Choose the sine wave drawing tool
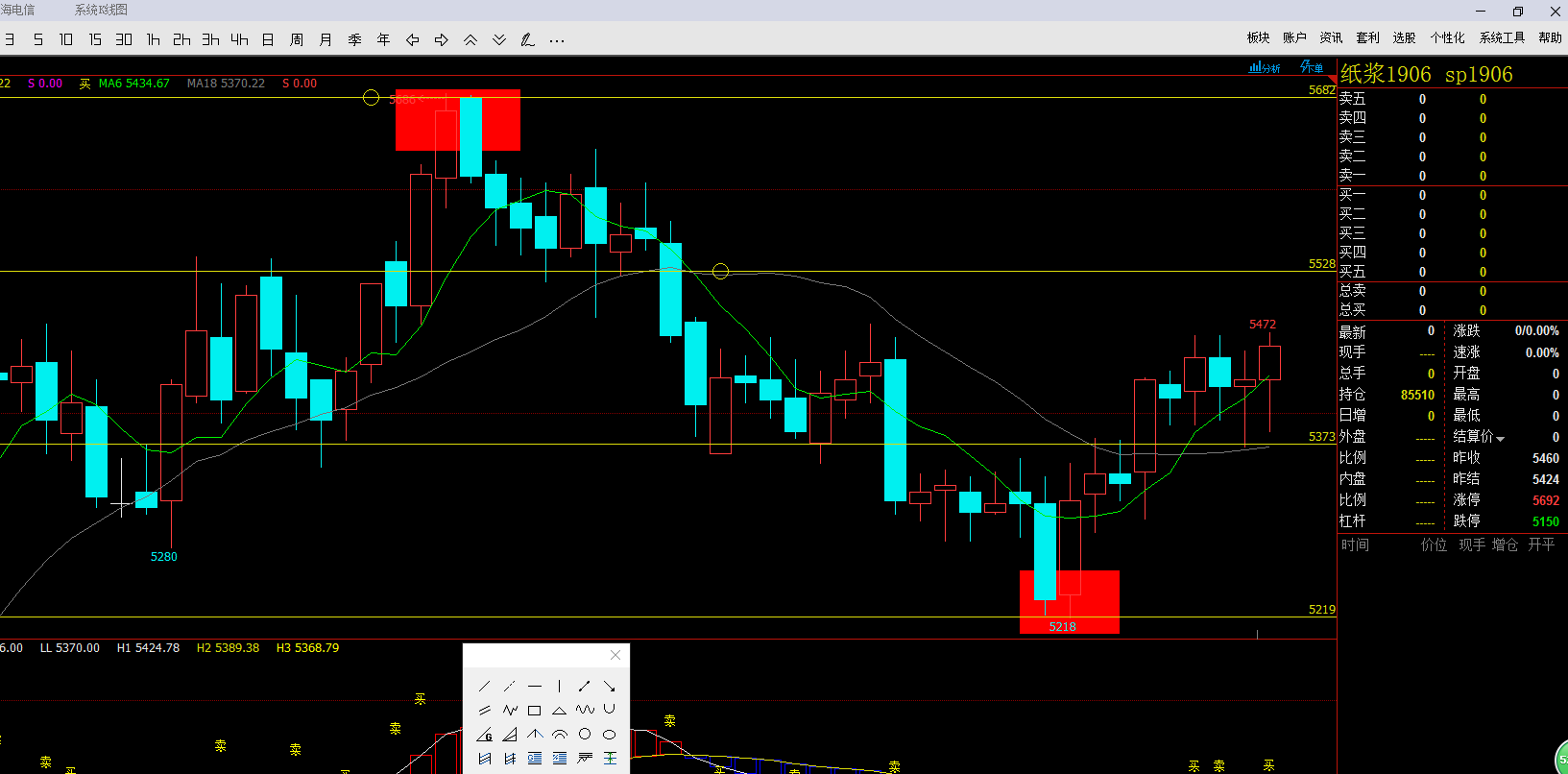 point(585,710)
